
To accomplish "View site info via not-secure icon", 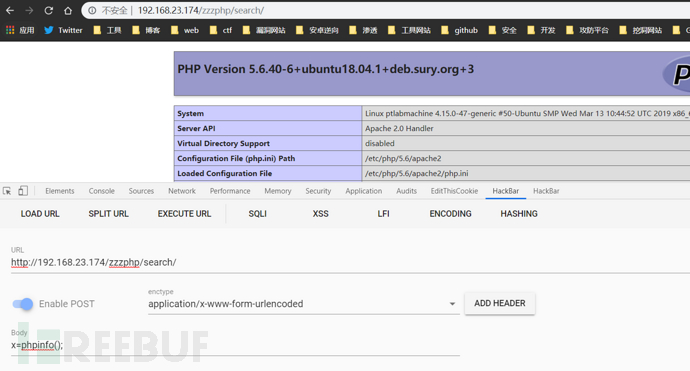I will [92, 10].
